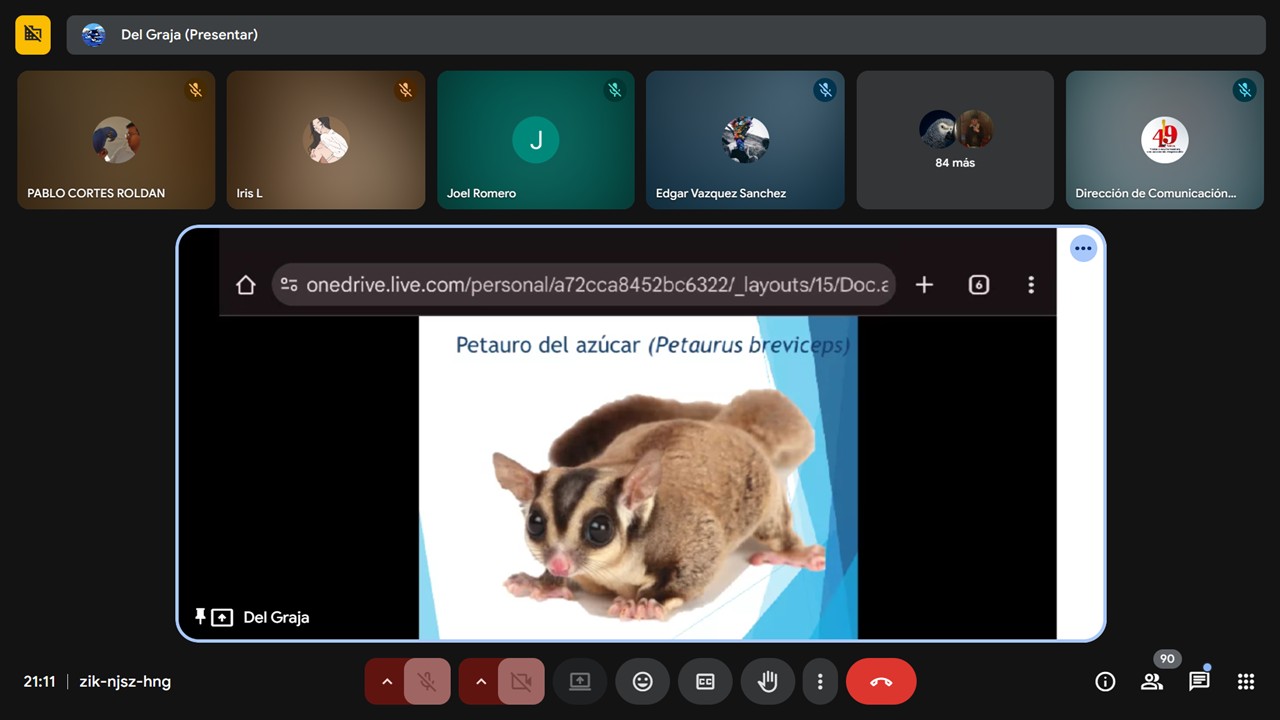1280x720 pixels.
Task: Expand audio settings arrow beside microphone
Action: coord(386,681)
